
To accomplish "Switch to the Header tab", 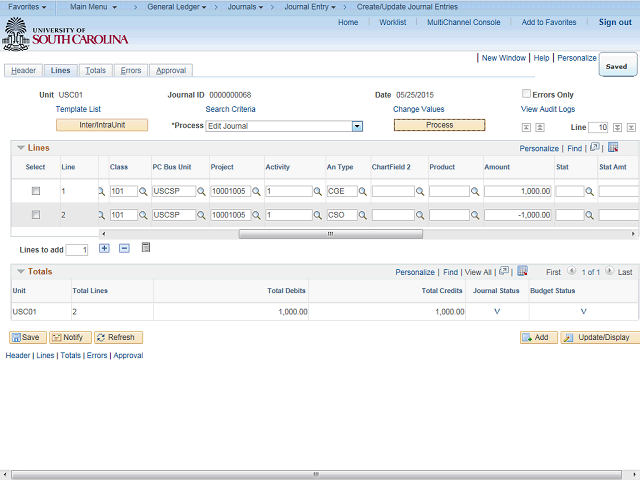I will pos(23,71).
